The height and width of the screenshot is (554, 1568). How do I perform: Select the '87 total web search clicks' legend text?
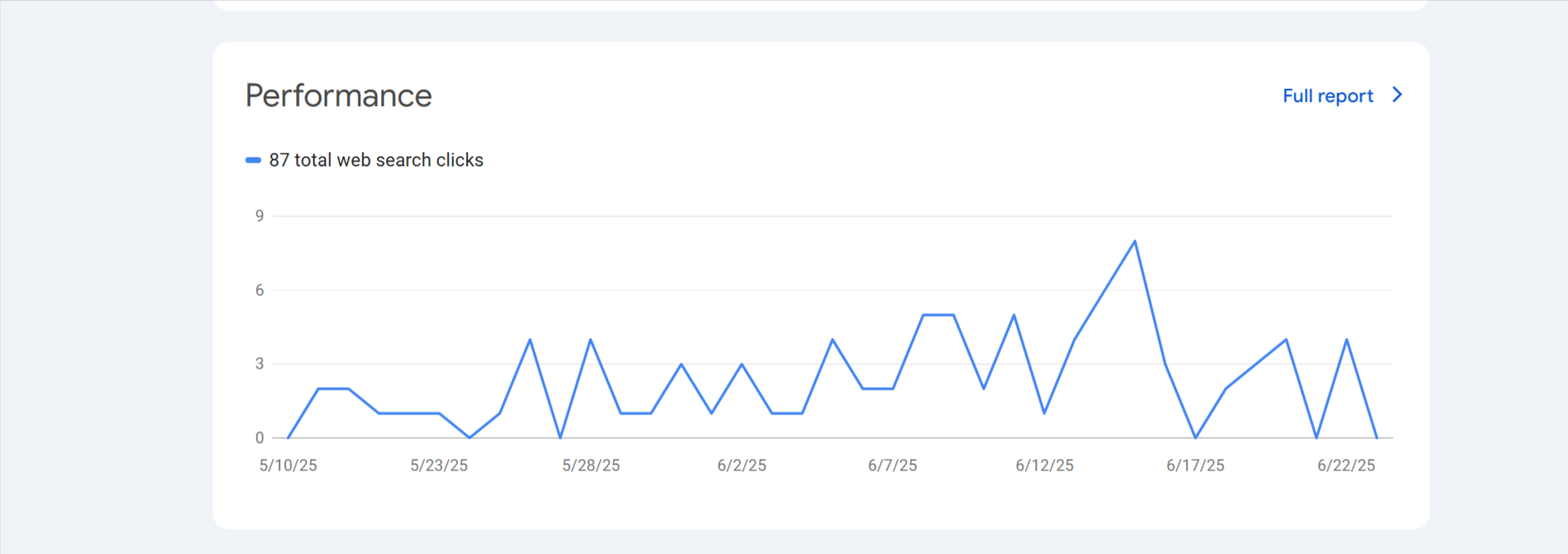[376, 160]
